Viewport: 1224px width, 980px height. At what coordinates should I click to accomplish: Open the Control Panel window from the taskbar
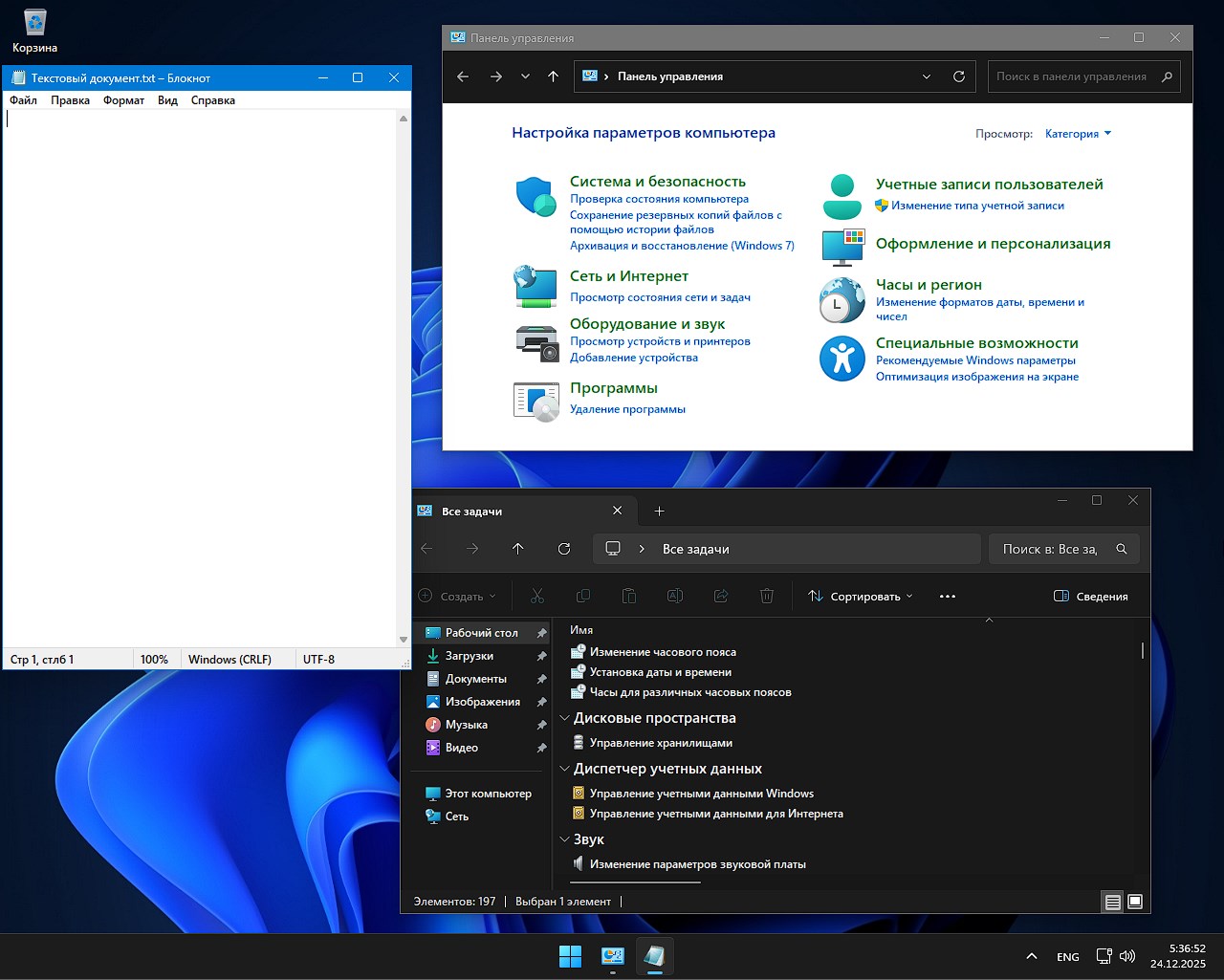pos(612,955)
